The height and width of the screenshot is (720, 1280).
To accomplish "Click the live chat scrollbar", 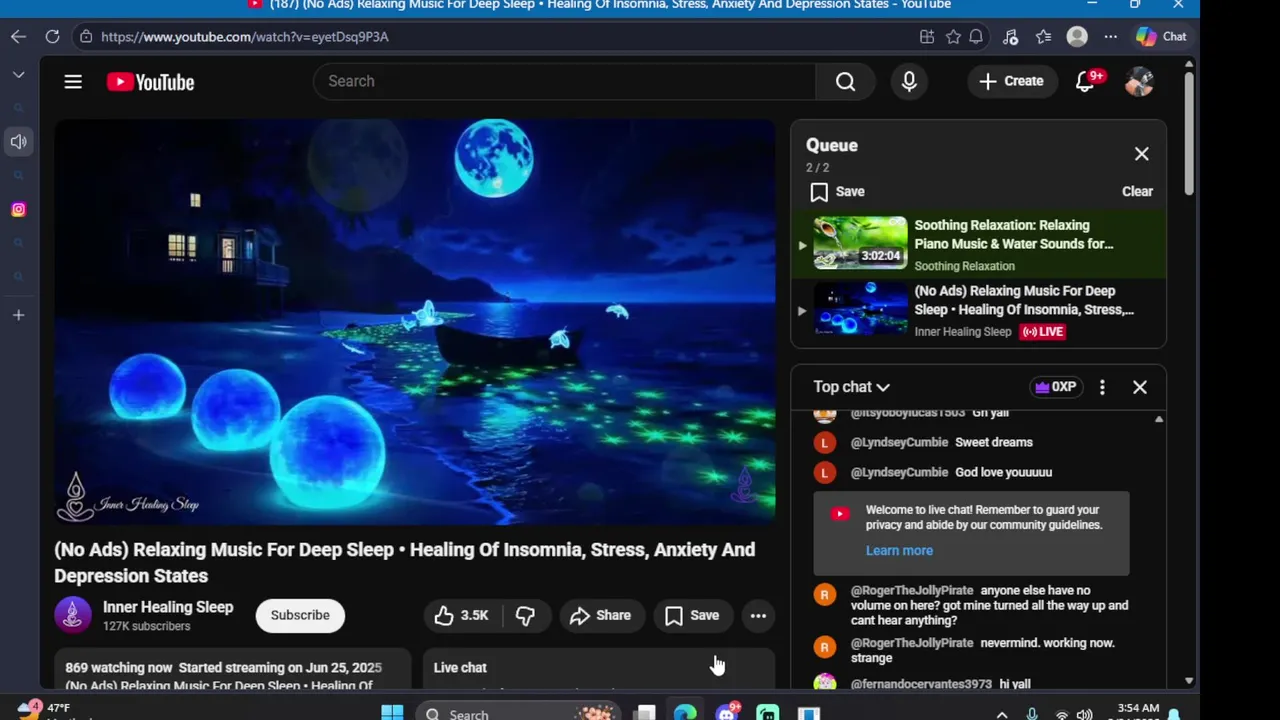I will (1159, 549).
